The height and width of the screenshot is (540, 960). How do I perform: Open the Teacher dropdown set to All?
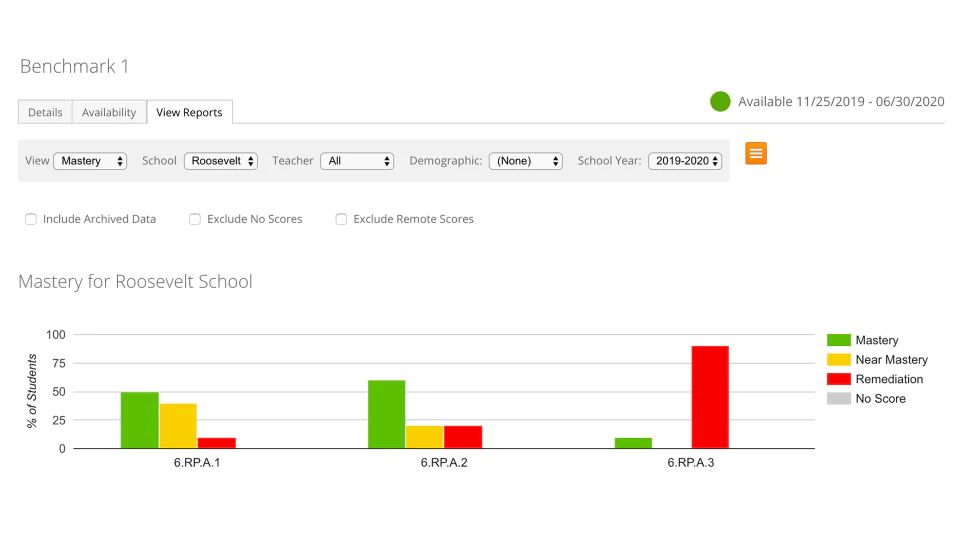coord(357,161)
